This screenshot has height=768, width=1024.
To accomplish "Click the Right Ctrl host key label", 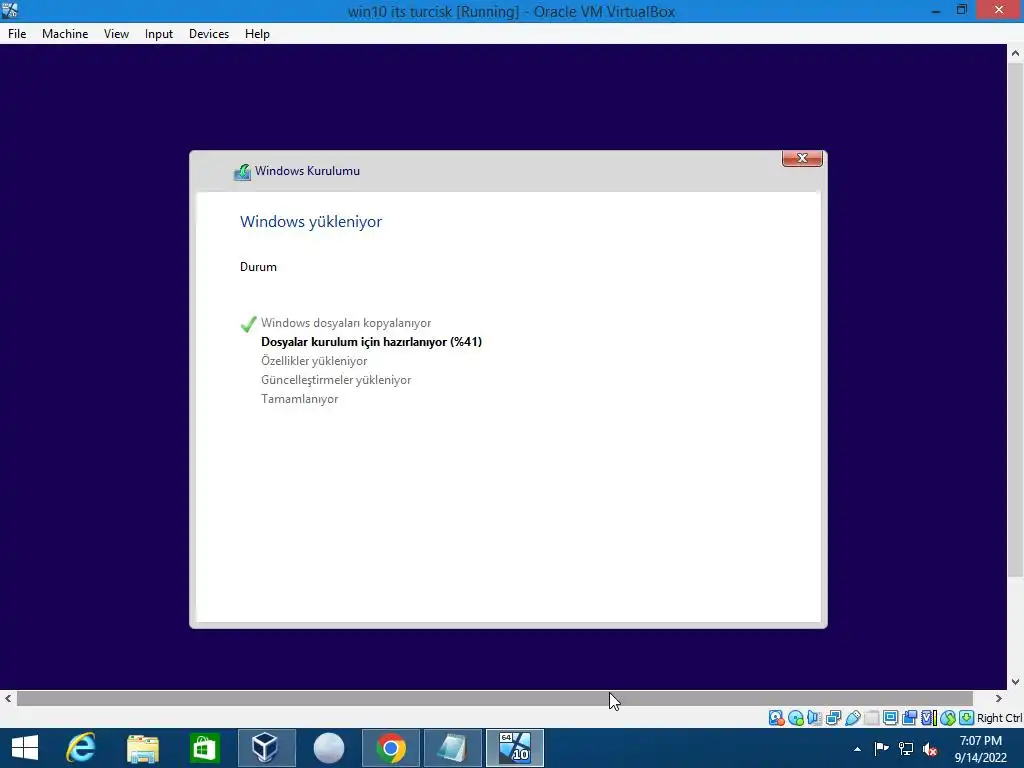I will click(1000, 718).
